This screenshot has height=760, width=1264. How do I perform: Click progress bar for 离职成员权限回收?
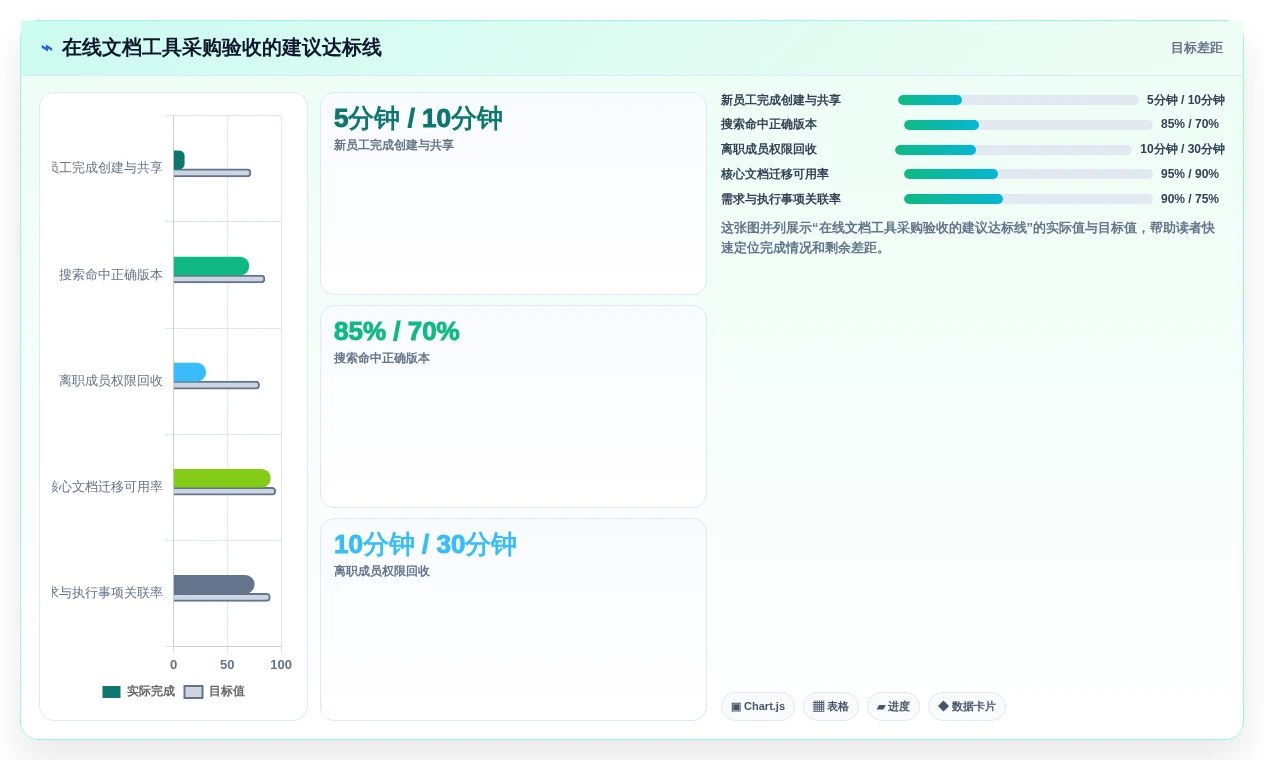pyautogui.click(x=1013, y=150)
